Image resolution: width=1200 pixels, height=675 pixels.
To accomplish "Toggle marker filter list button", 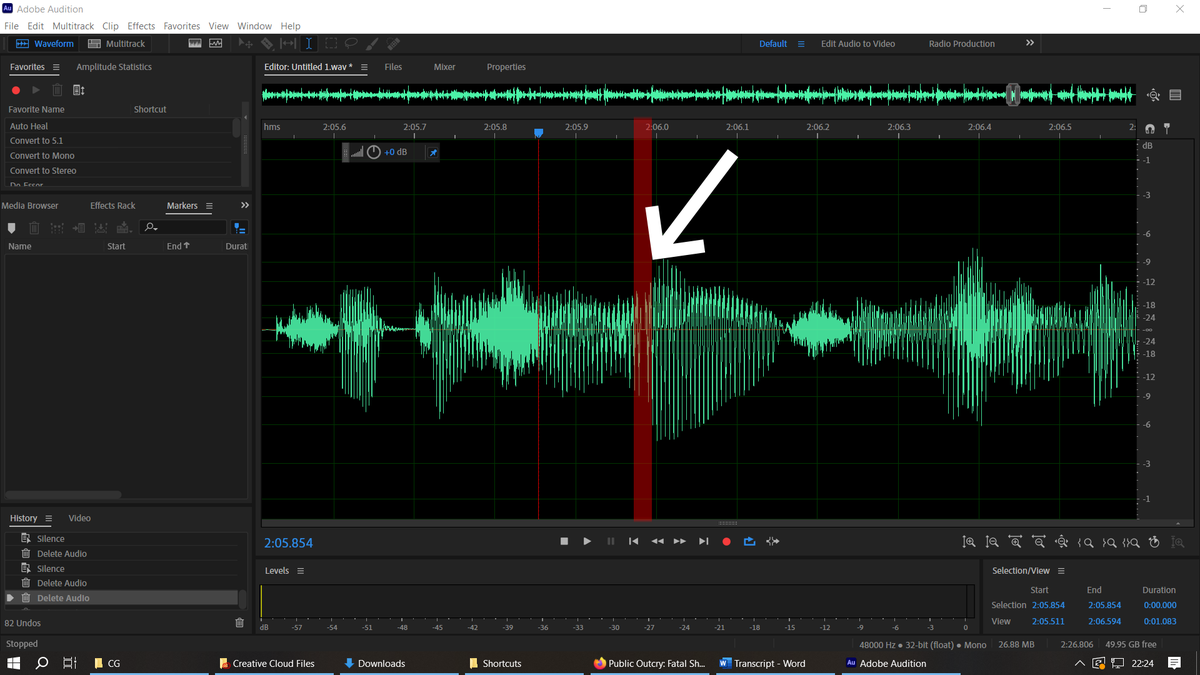I will pyautogui.click(x=239, y=228).
